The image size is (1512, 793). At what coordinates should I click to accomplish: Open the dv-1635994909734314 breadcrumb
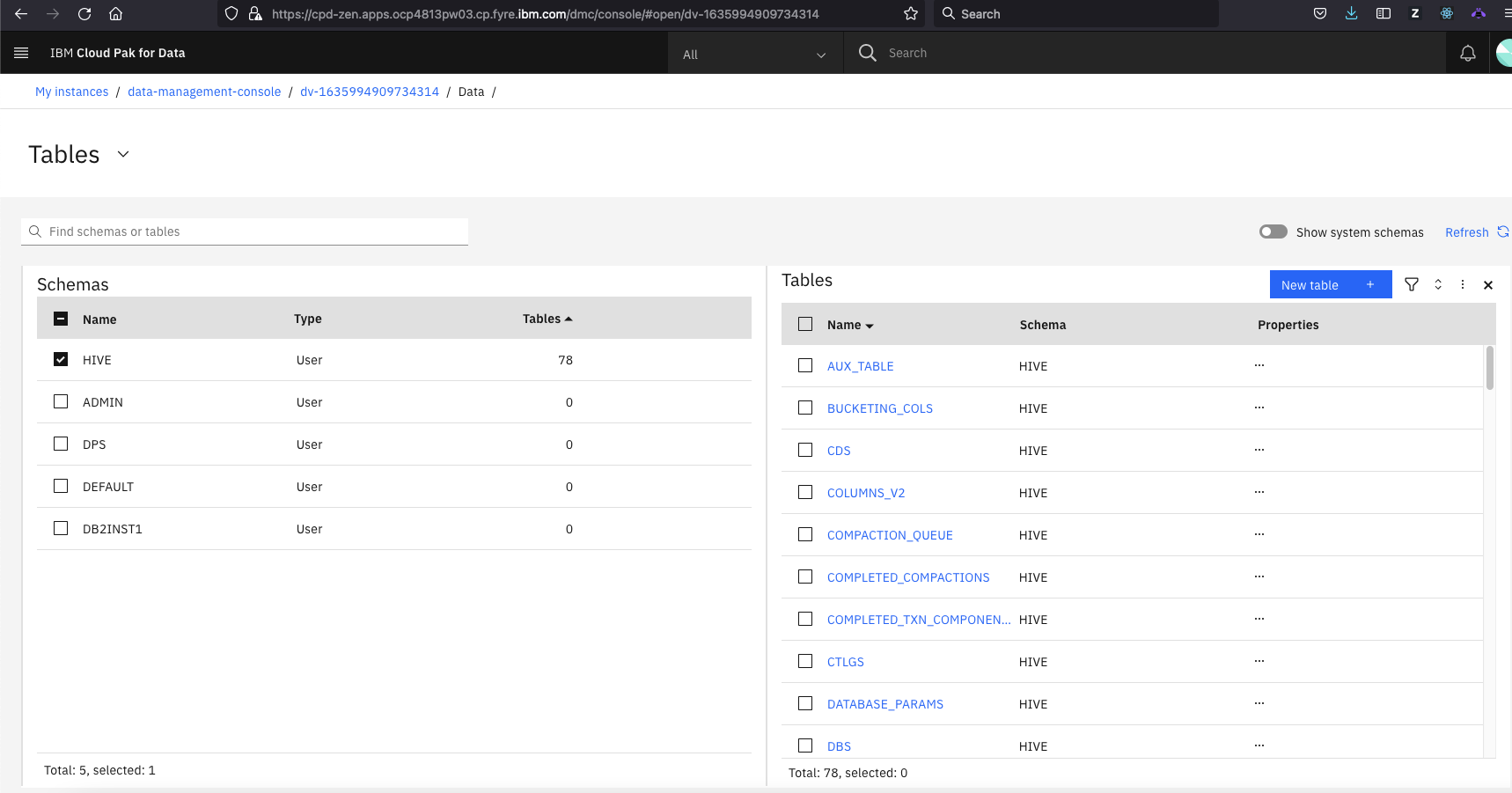tap(370, 92)
